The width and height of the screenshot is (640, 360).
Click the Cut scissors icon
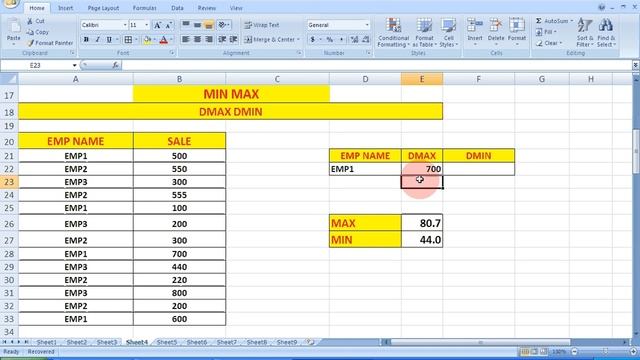(x=30, y=21)
